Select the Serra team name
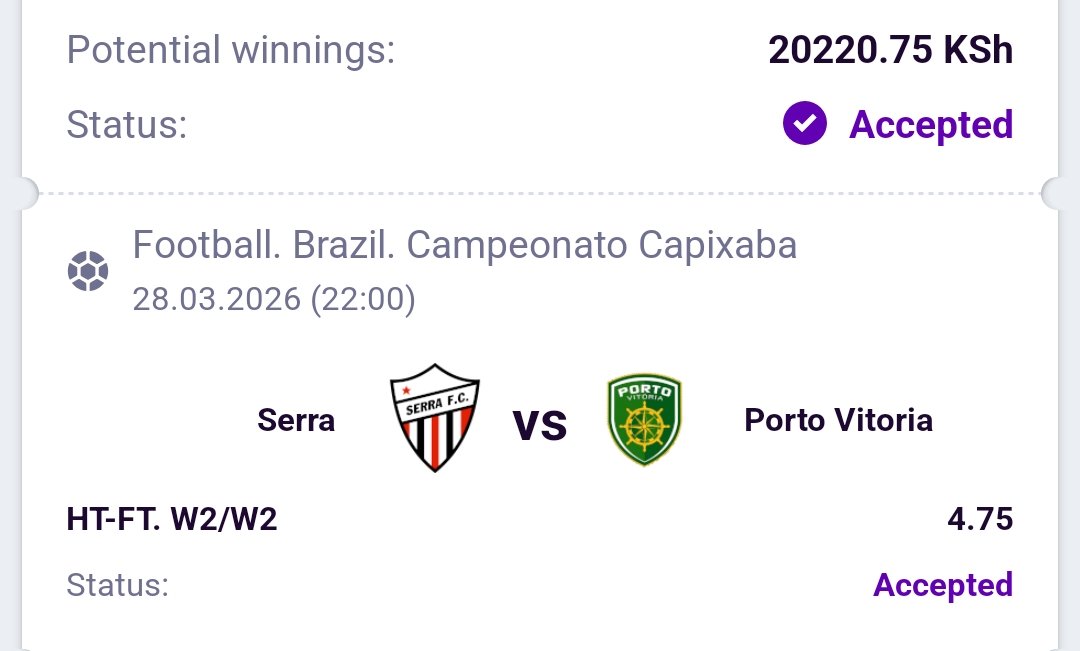The width and height of the screenshot is (1080, 651). tap(296, 420)
